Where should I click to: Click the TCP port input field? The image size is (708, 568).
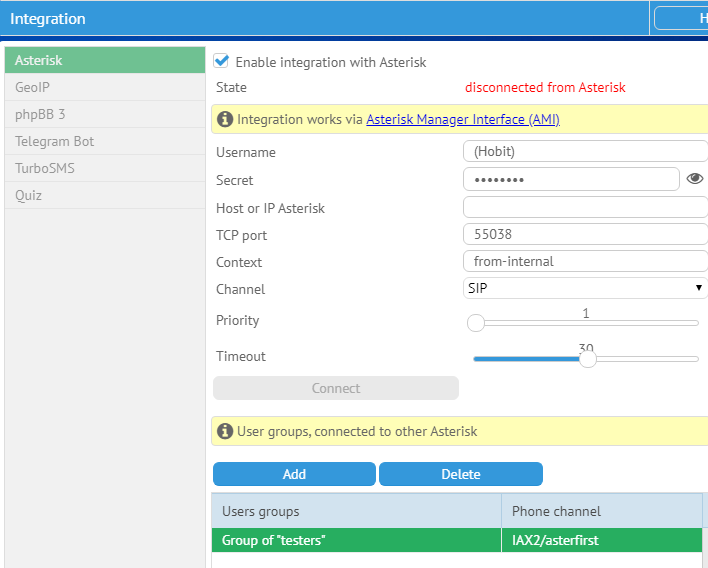pyautogui.click(x=585, y=235)
